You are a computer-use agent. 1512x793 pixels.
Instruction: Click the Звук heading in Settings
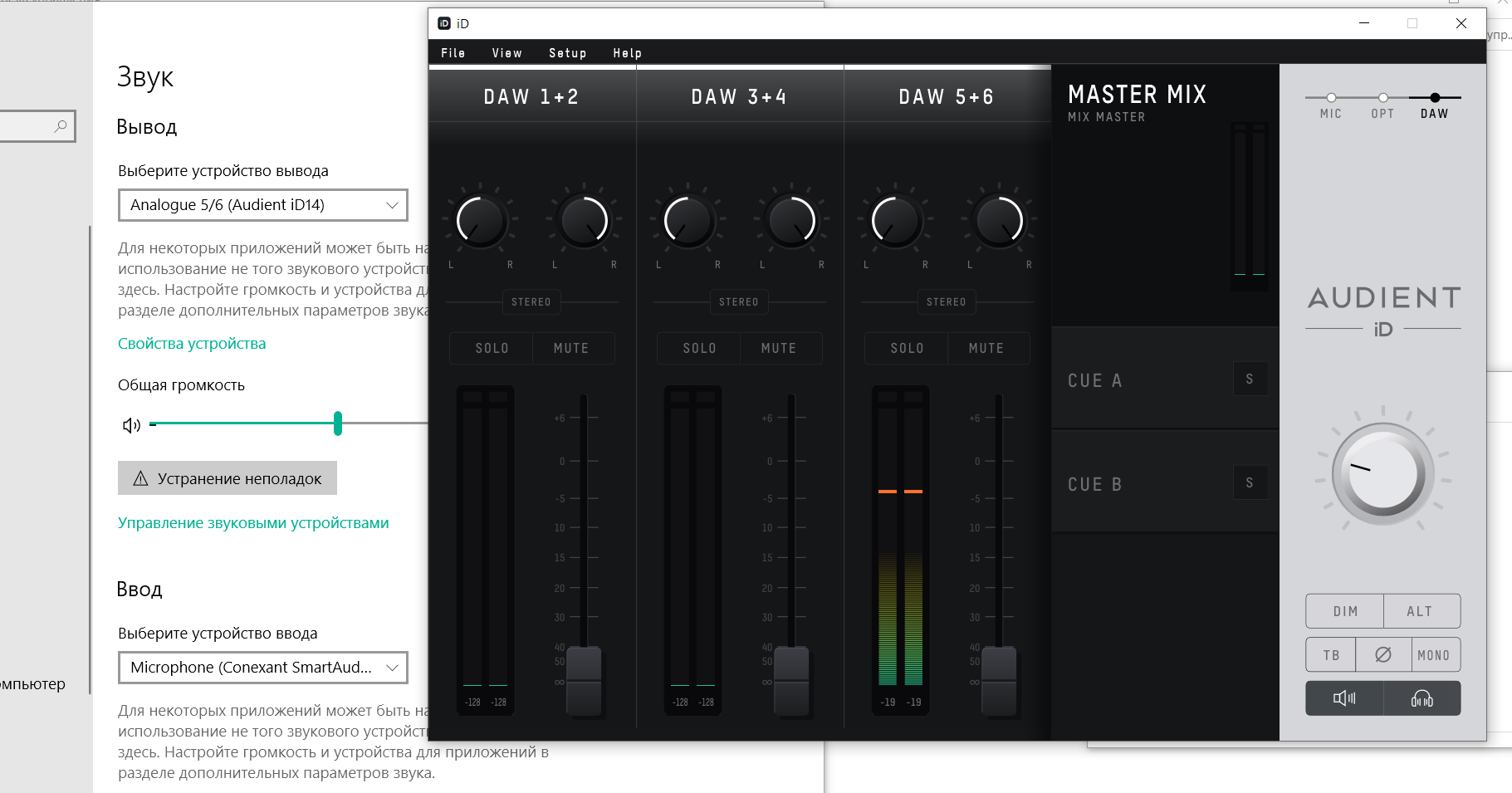145,77
